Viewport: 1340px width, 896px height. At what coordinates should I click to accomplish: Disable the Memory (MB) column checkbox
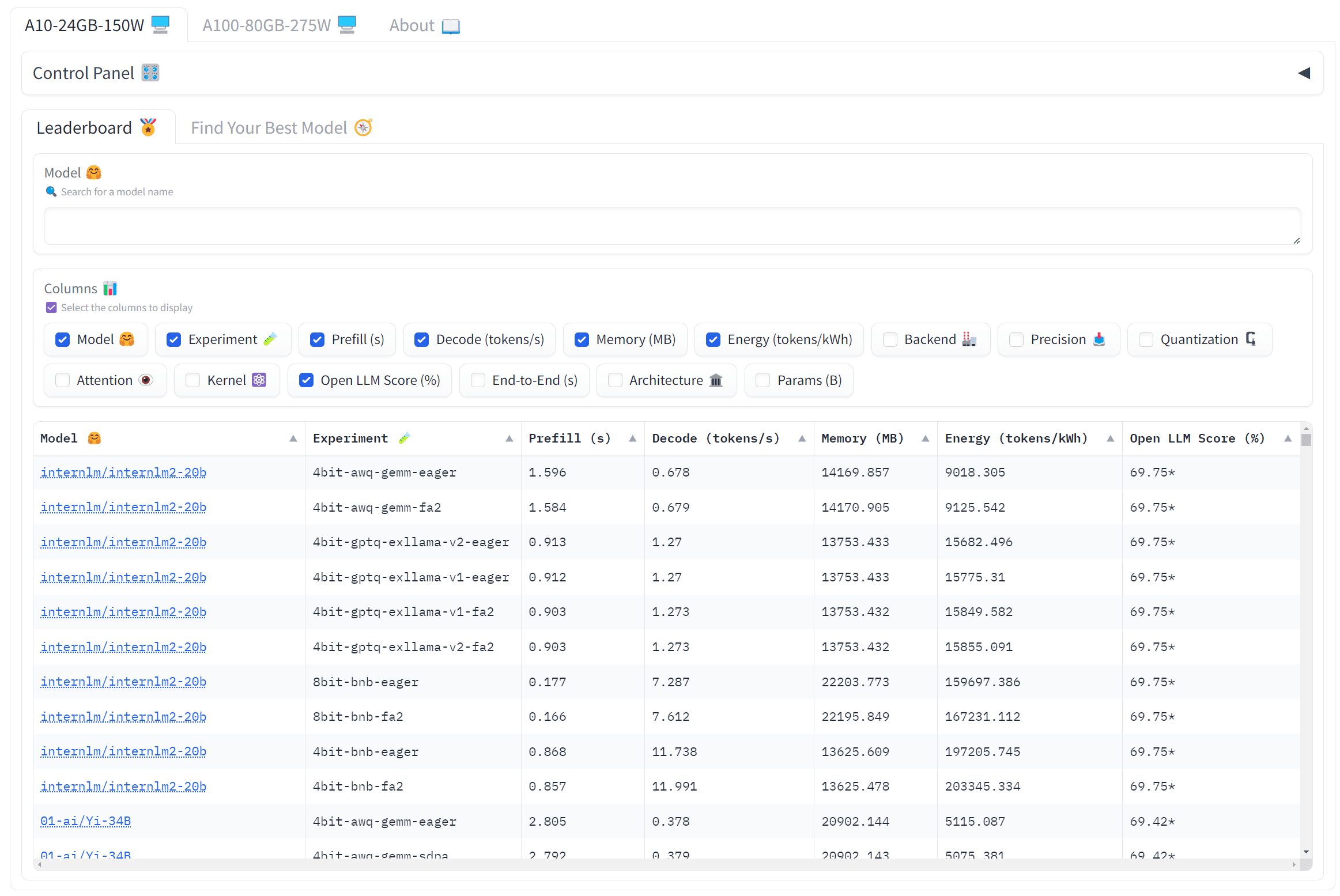tap(582, 339)
